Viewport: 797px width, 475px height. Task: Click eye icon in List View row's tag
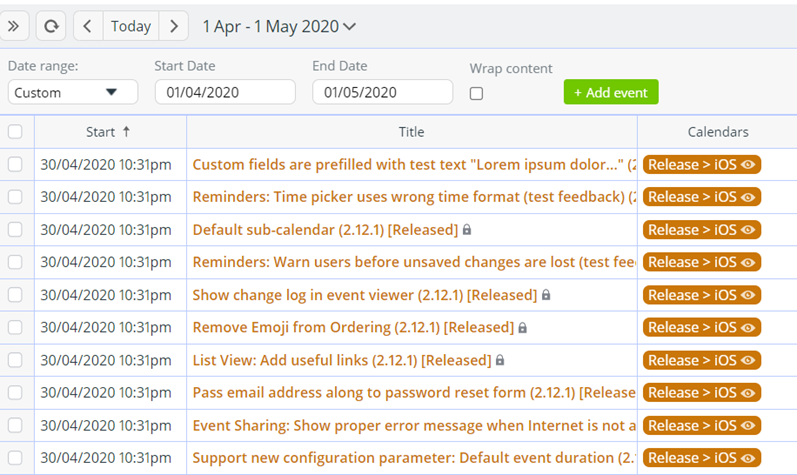pyautogui.click(x=748, y=361)
